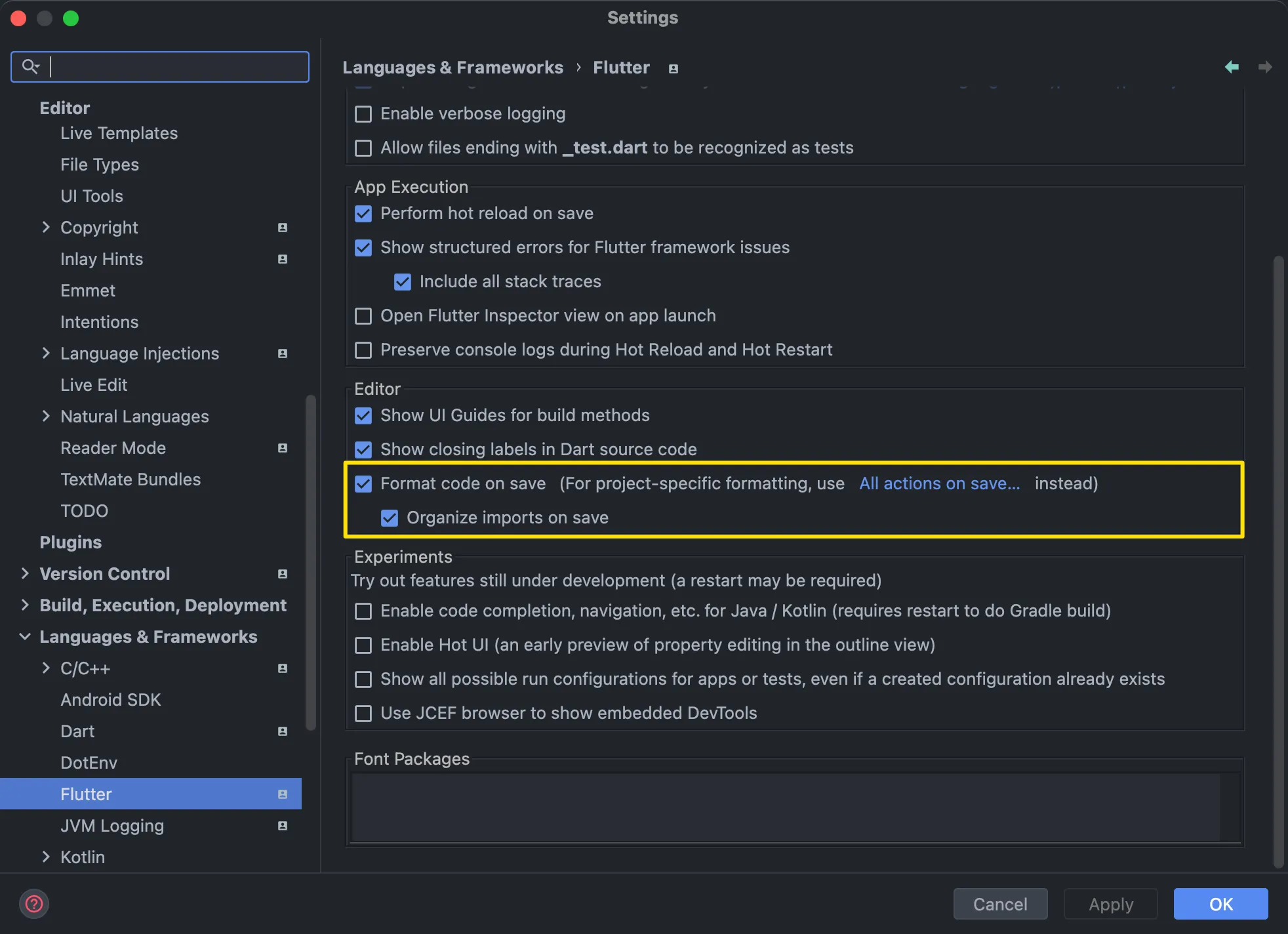
Task: Click project-level icon next to Flutter breadcrumb
Action: (673, 68)
